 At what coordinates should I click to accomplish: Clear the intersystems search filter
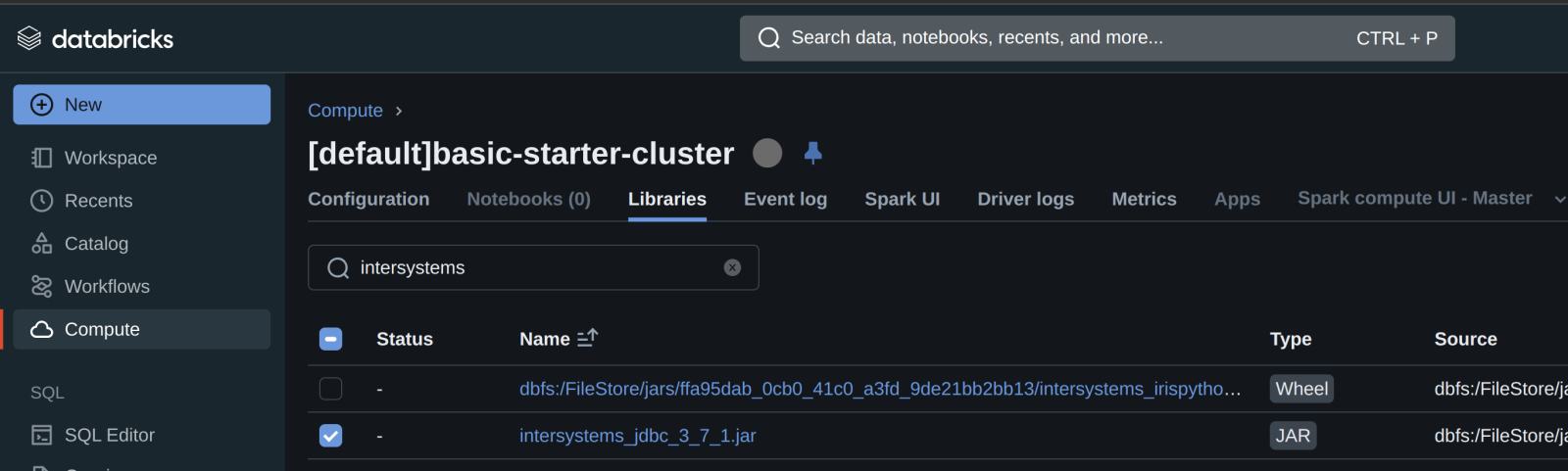coord(732,267)
